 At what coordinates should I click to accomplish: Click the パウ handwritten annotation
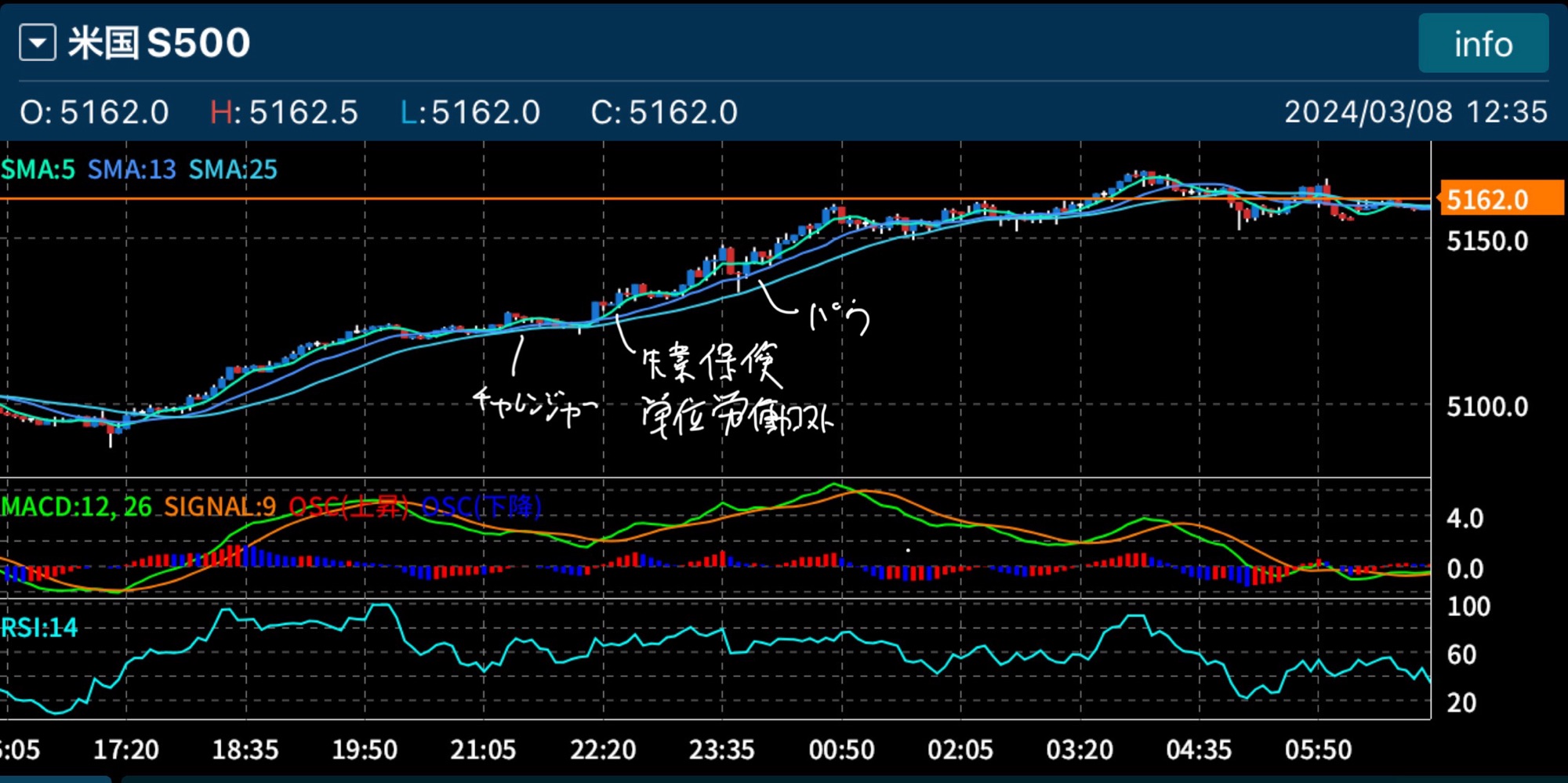click(840, 317)
